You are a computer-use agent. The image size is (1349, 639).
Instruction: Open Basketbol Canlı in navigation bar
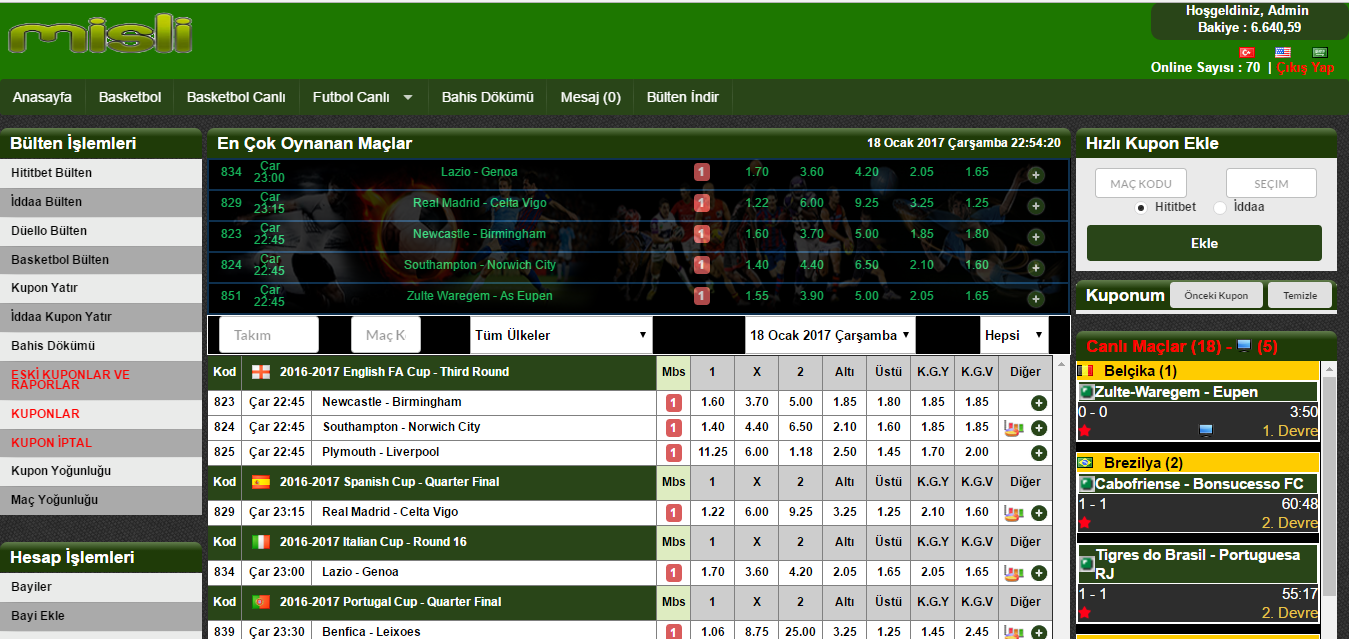(x=236, y=97)
